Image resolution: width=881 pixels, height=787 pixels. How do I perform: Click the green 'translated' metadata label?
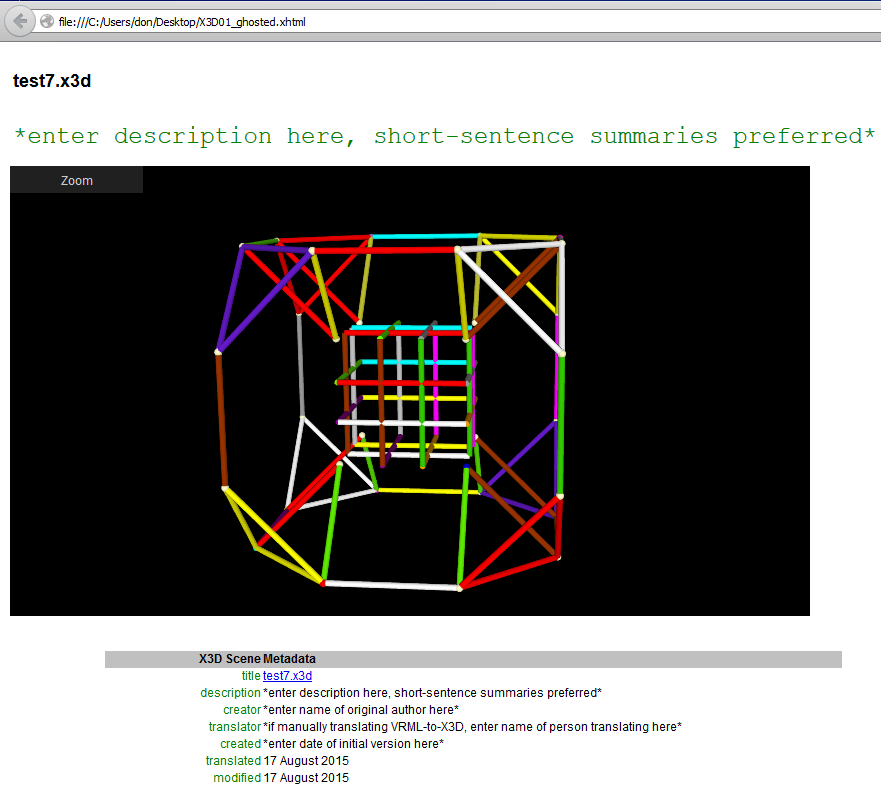[233, 761]
